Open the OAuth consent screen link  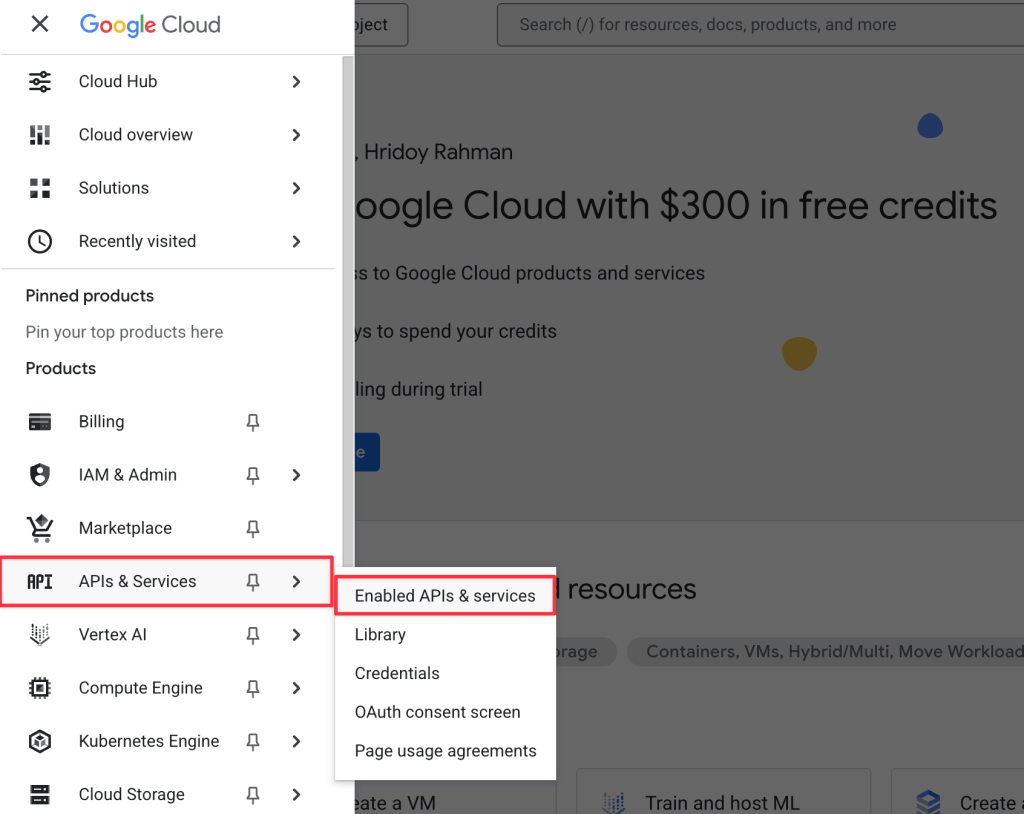437,712
